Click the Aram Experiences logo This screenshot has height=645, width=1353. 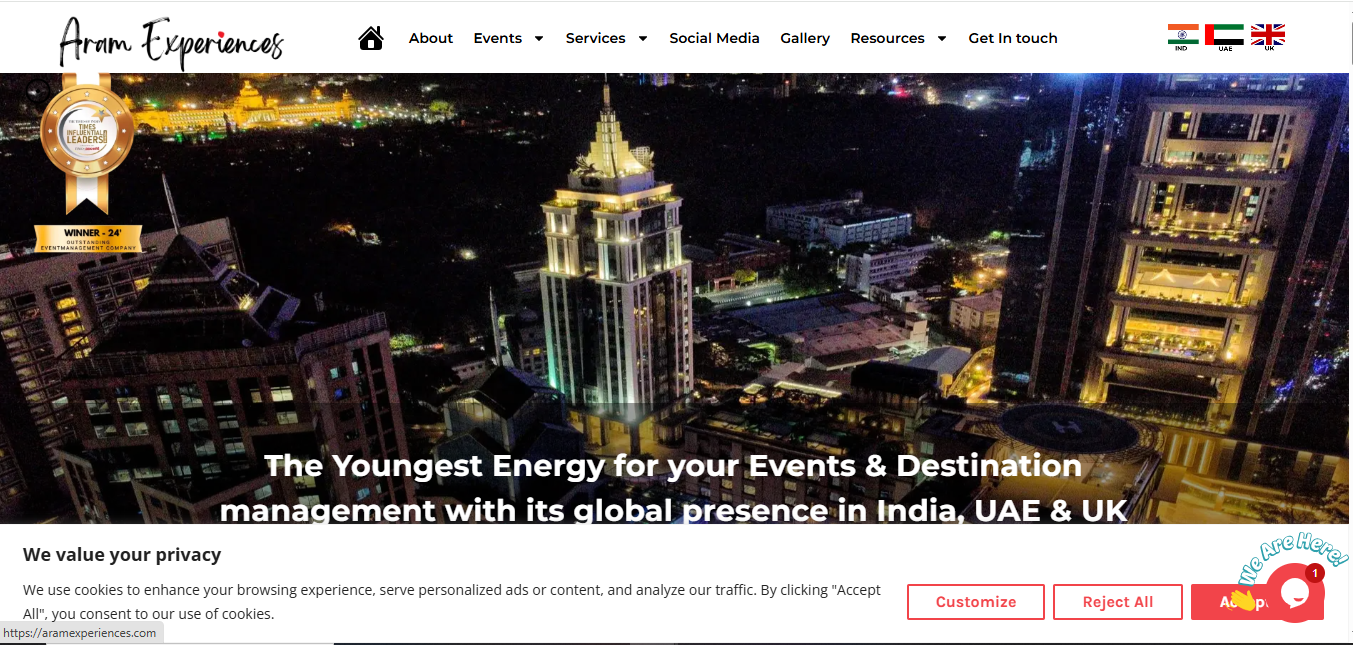tap(171, 41)
